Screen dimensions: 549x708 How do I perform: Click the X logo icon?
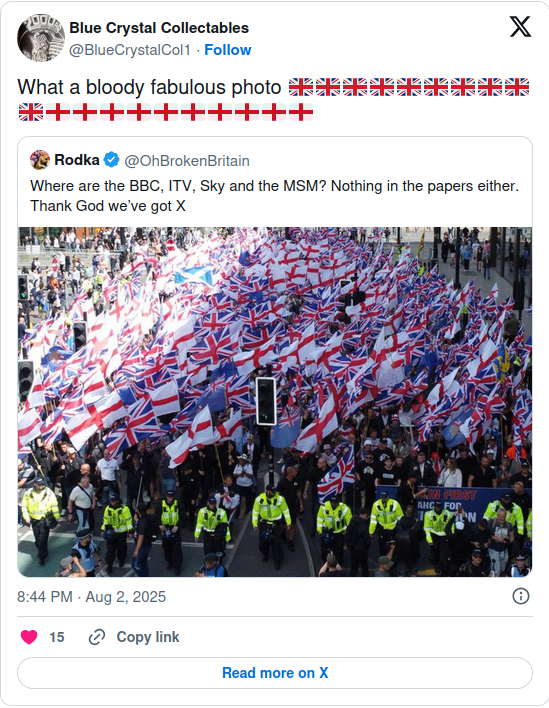[x=520, y=27]
